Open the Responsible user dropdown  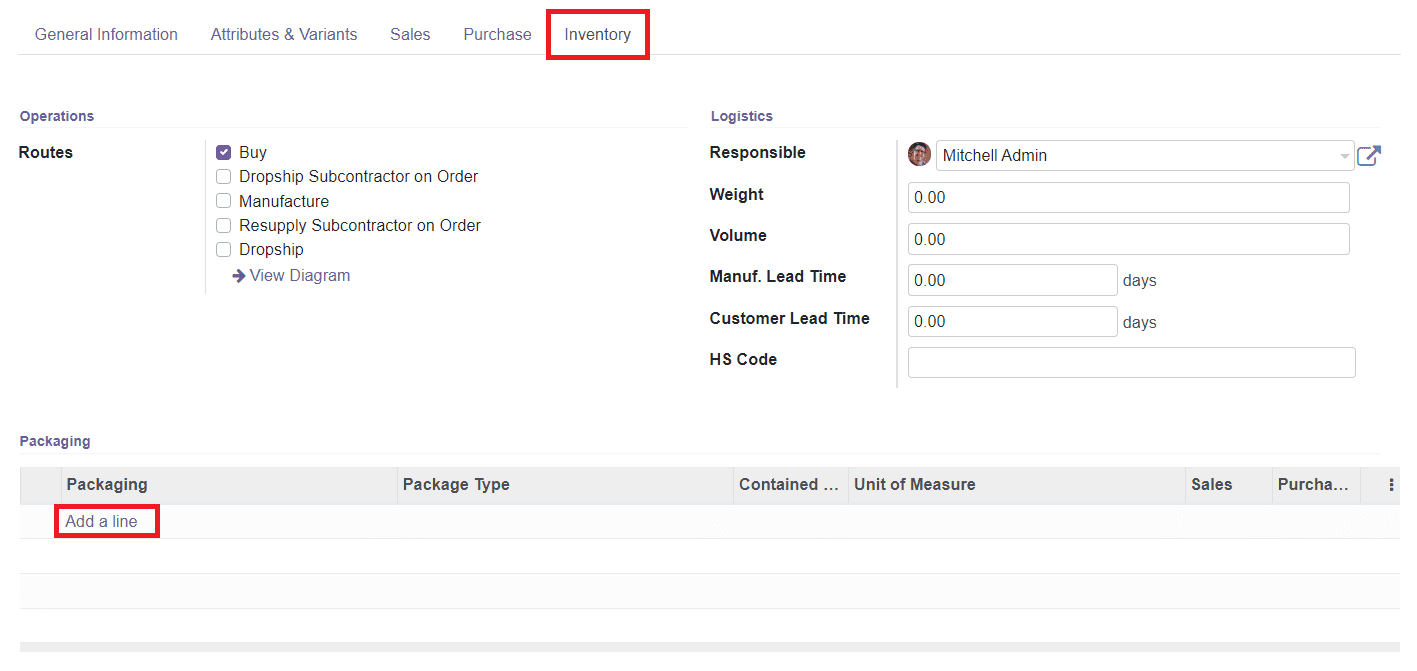[1344, 155]
